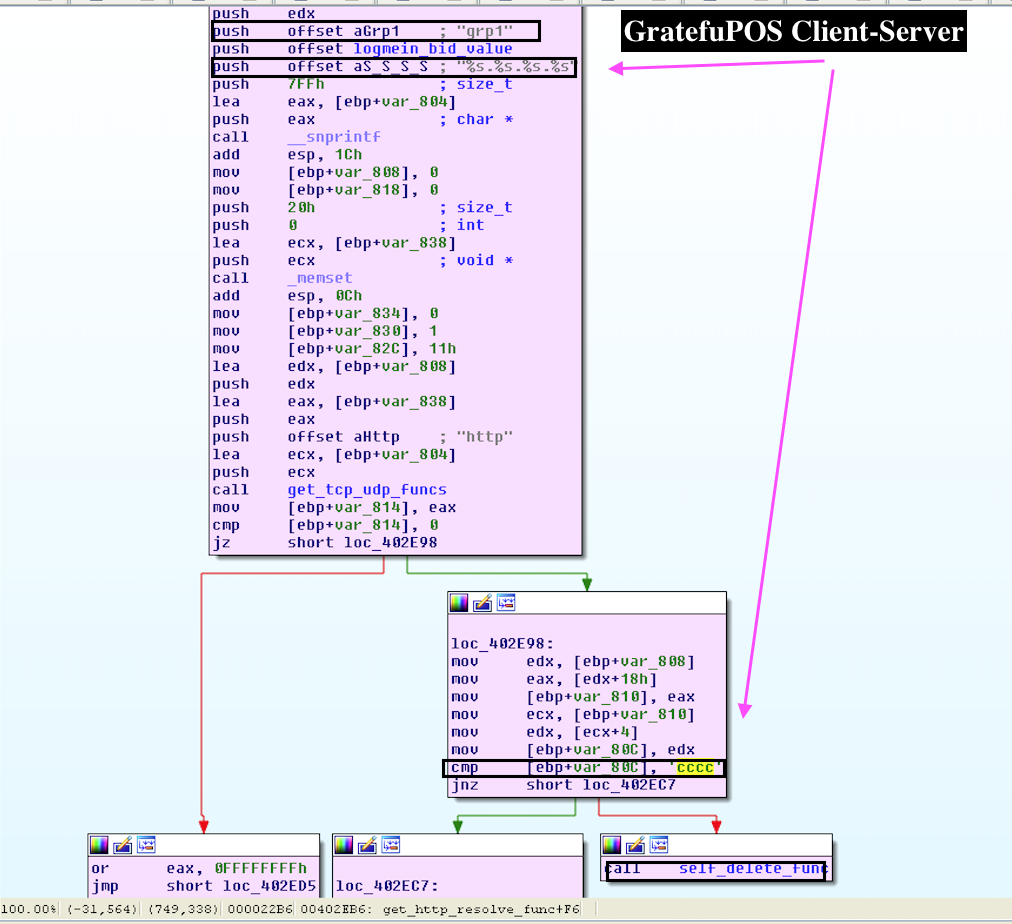Image resolution: width=1012 pixels, height=924 pixels.
Task: Set node color for loc_402E98 block
Action: click(459, 603)
